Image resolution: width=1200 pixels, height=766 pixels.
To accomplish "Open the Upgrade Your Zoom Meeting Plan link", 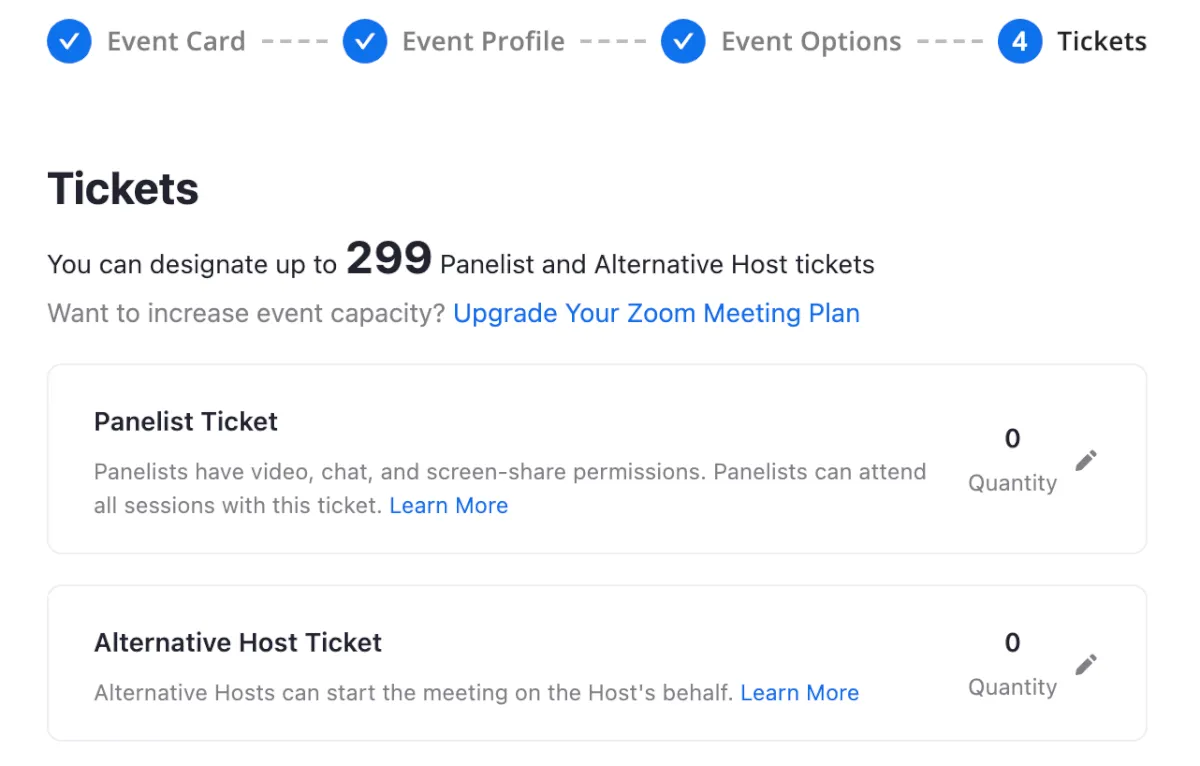I will pyautogui.click(x=656, y=314).
